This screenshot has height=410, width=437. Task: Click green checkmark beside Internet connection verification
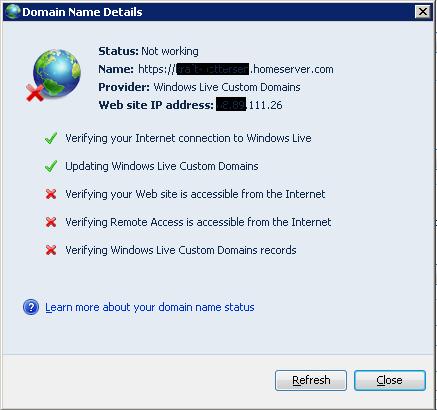pos(51,138)
